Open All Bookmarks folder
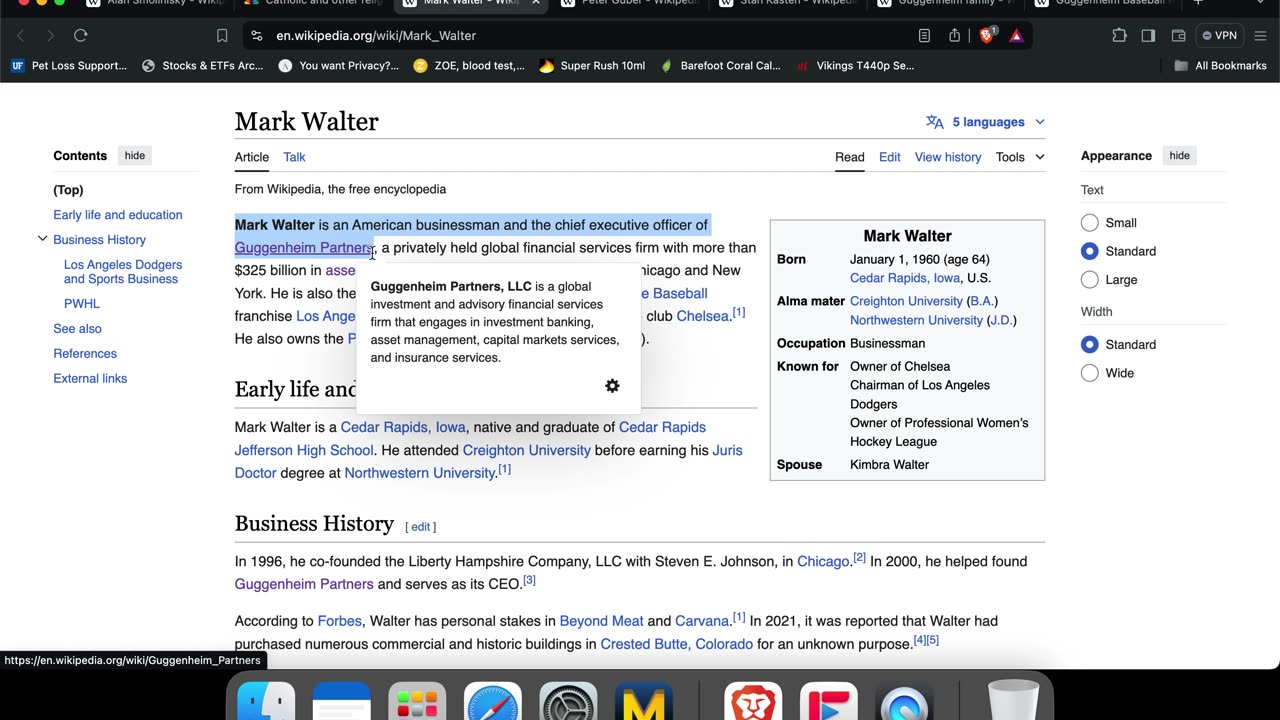This screenshot has height=720, width=1280. 1221,66
